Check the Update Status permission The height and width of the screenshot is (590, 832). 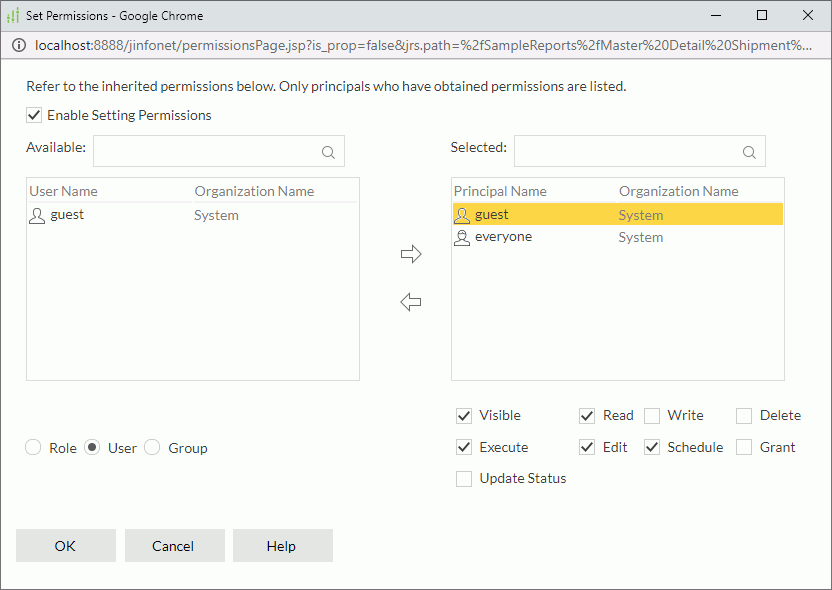click(463, 478)
